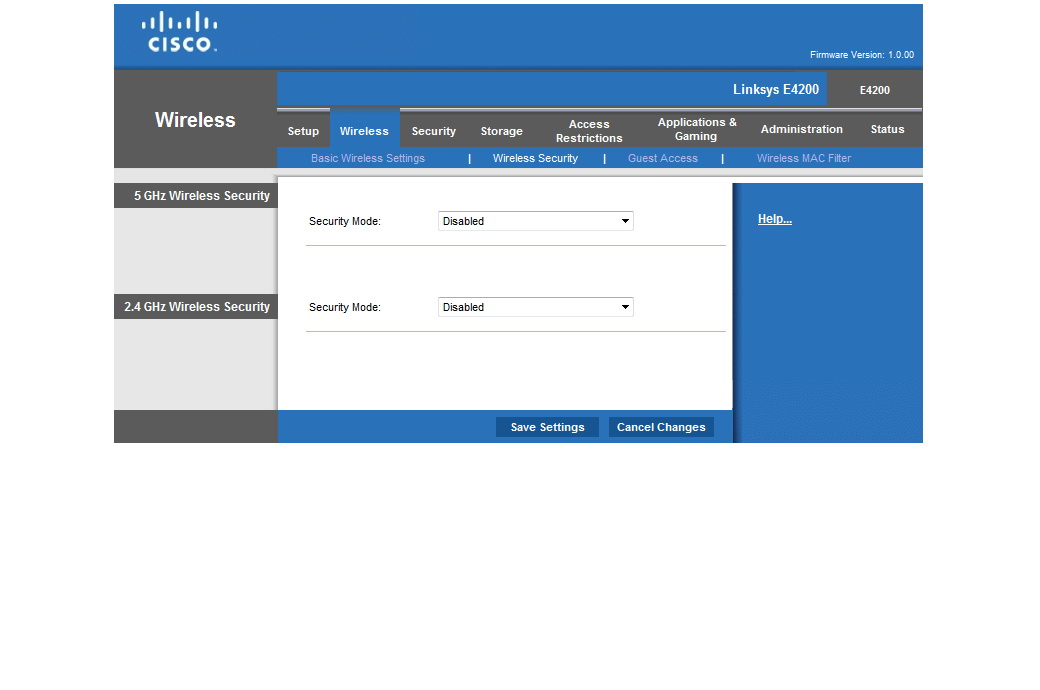Open Applications & Gaming tab
The height and width of the screenshot is (690, 1040).
[697, 129]
